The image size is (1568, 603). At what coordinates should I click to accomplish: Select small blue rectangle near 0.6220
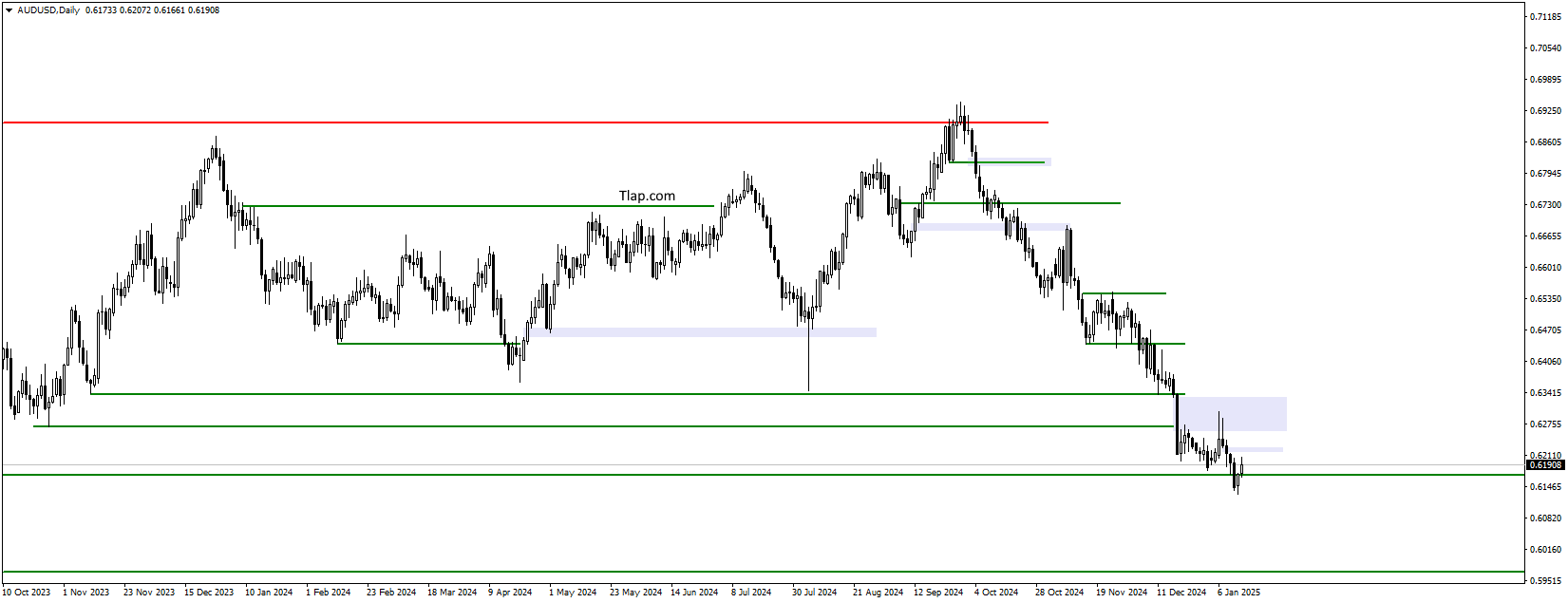[1256, 449]
